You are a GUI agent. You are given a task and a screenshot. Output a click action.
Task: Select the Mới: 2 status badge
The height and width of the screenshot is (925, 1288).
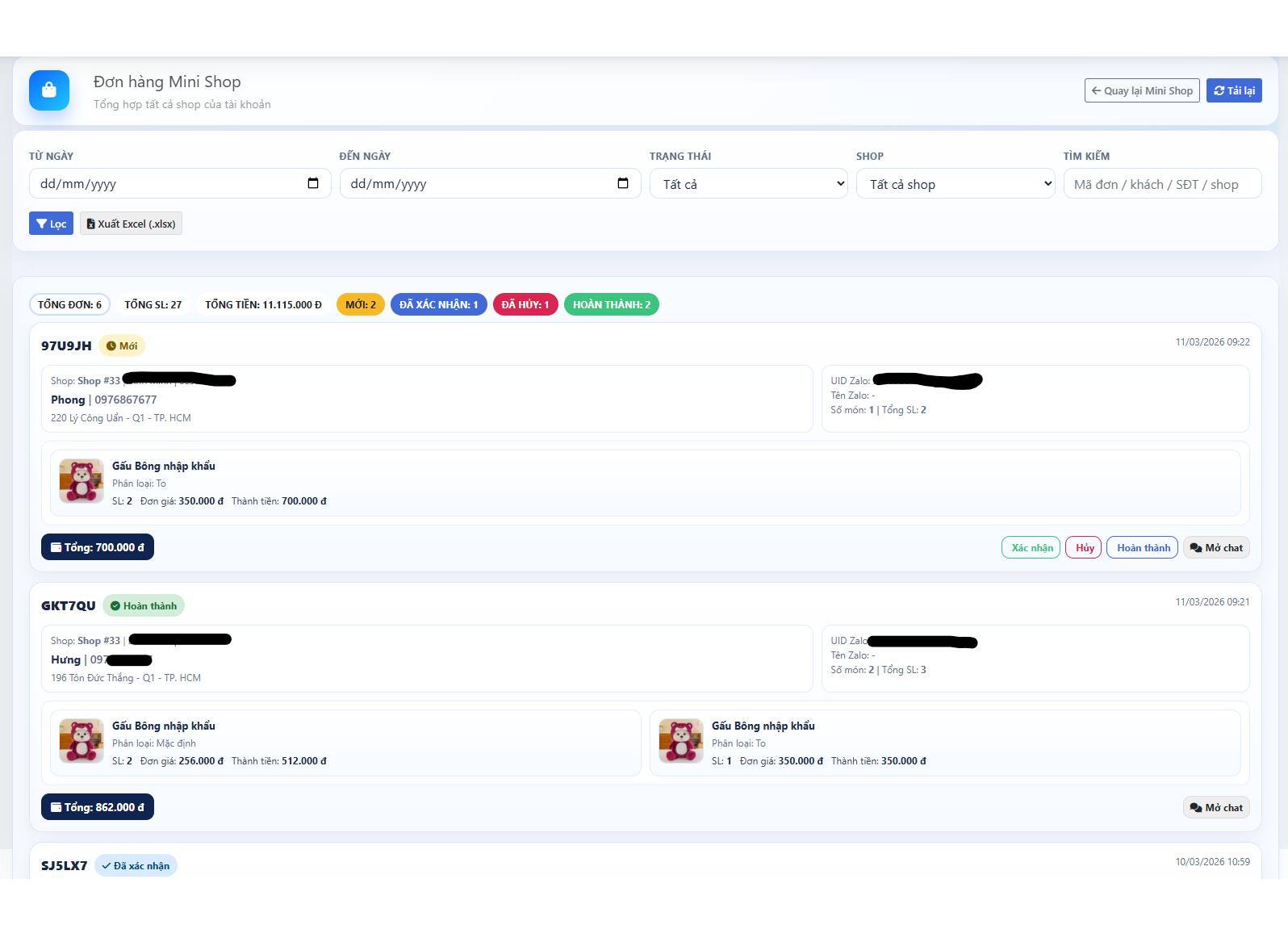[361, 305]
